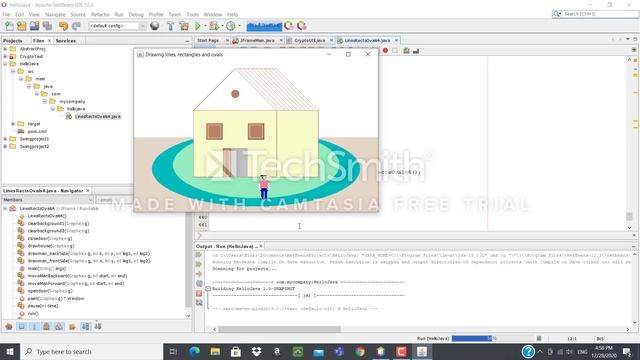Viewport: 640px width, 360px height.
Task: Toggle show inner classes filter in Navigator
Action: tap(59, 327)
